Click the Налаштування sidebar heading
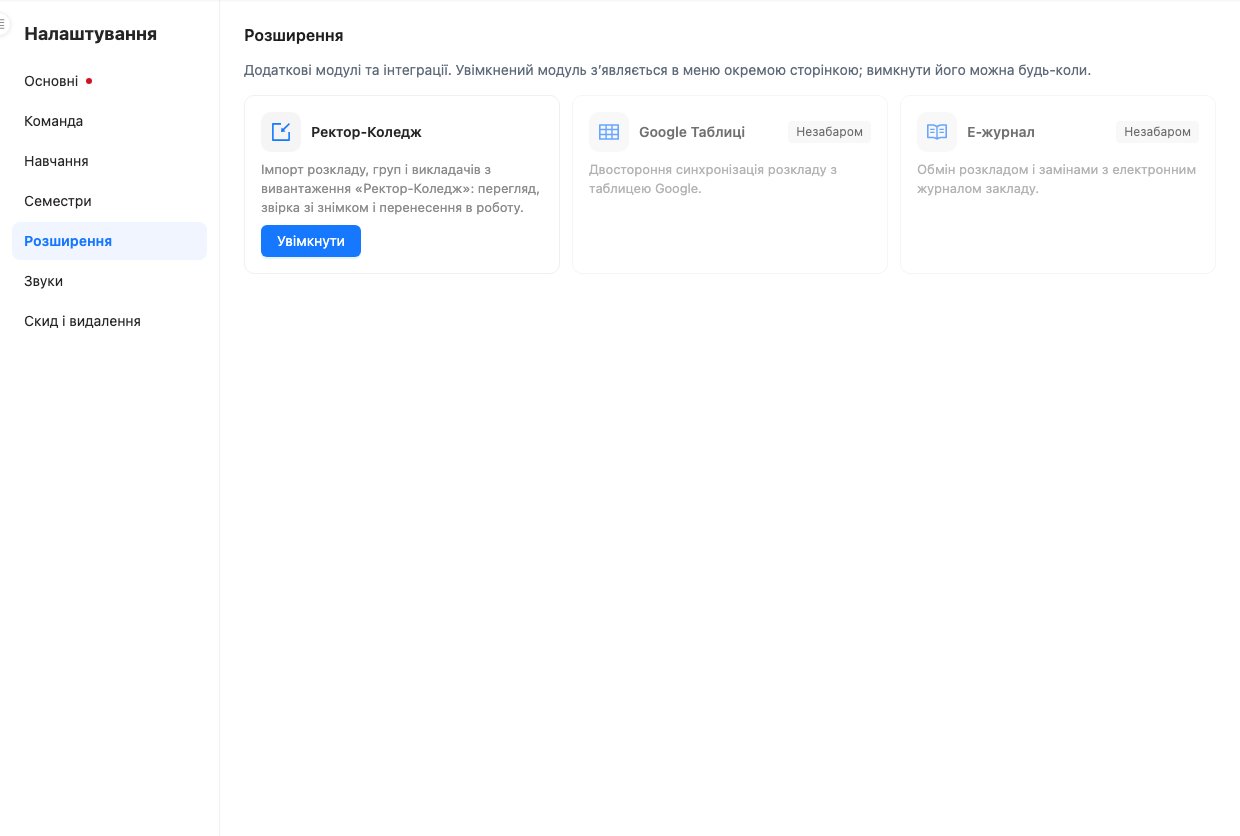This screenshot has height=836, width=1240. [x=90, y=34]
